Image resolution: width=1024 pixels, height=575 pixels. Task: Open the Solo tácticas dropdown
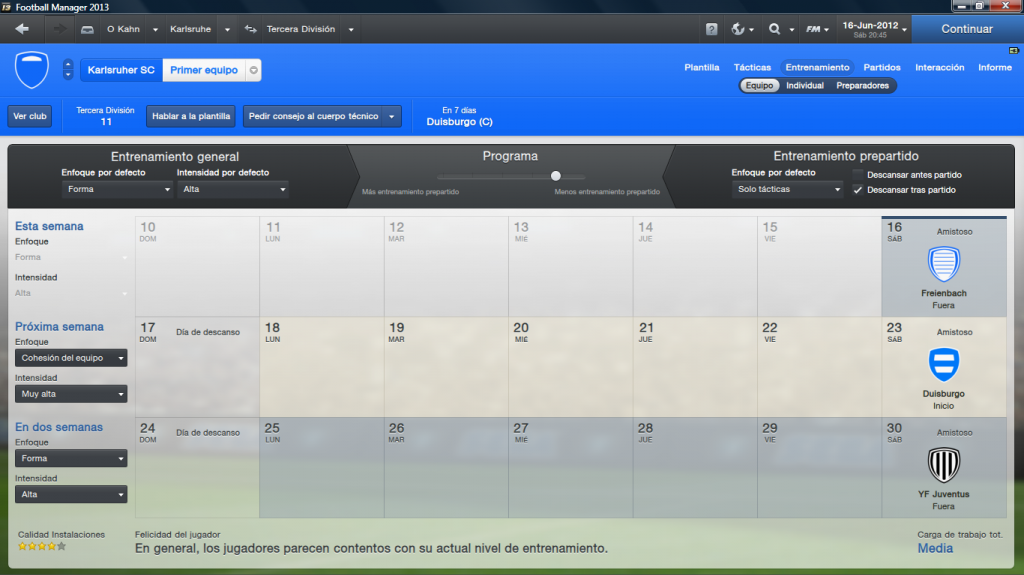[788, 189]
